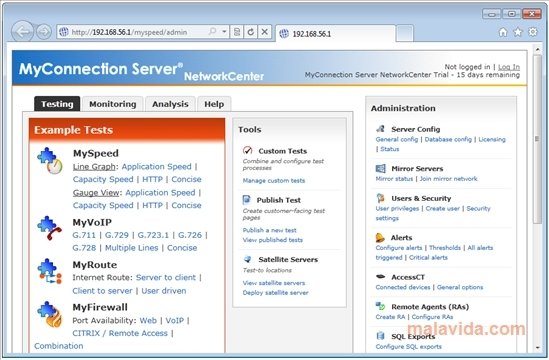
Task: Click the Server Config tools icon
Action: click(380, 129)
